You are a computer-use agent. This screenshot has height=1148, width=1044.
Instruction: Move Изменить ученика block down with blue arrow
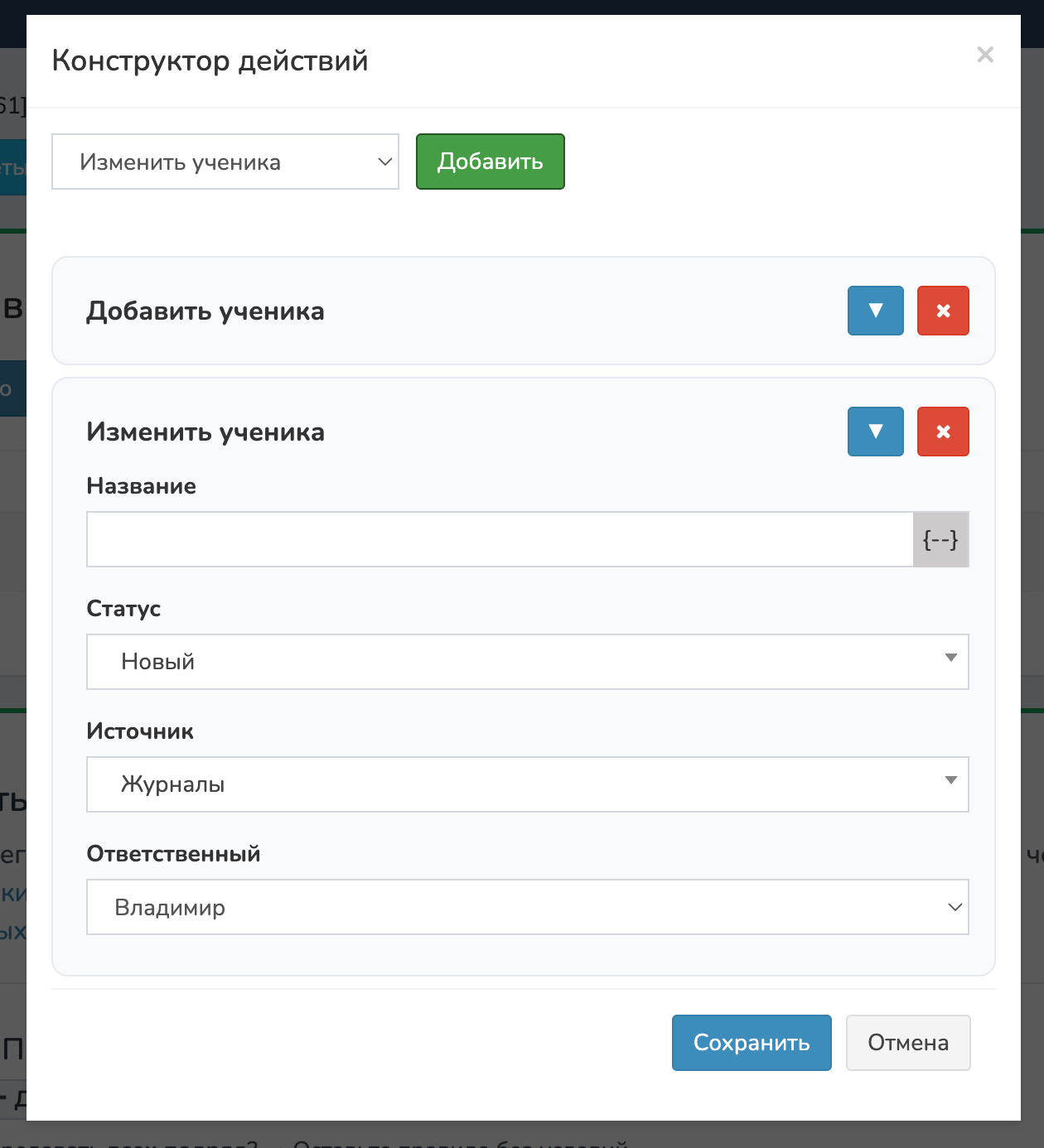(875, 432)
